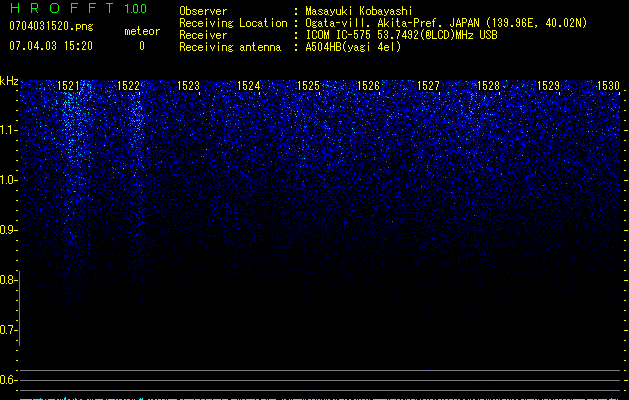Click the 1524 time marker
The width and height of the screenshot is (629, 400).
248,86
